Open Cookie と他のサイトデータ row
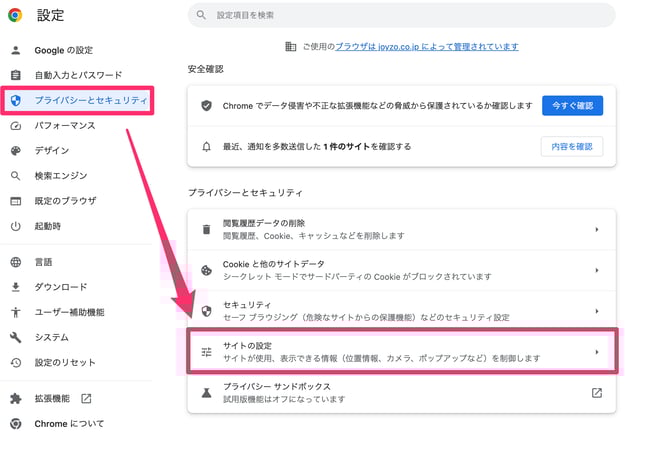 402,270
